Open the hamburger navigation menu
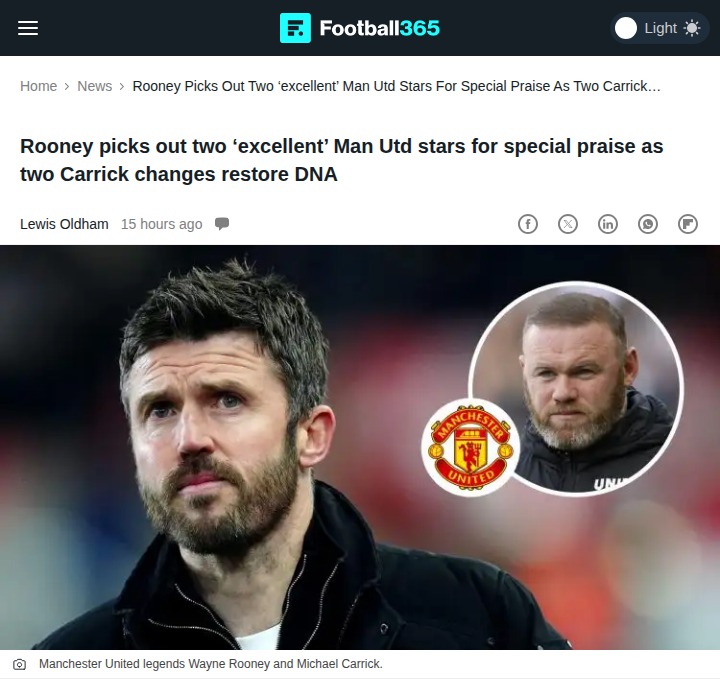720x691 pixels. [28, 28]
